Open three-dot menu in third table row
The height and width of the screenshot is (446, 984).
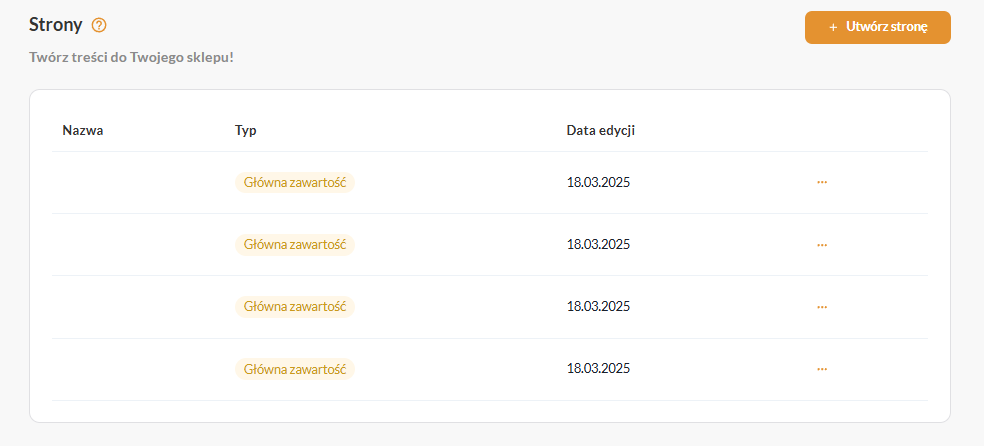[x=822, y=306]
